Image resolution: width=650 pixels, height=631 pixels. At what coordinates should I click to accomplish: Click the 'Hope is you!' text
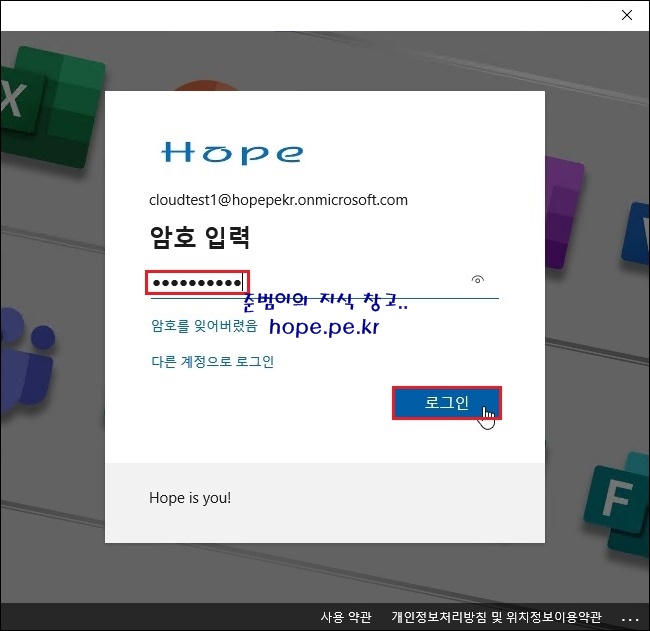click(x=190, y=498)
